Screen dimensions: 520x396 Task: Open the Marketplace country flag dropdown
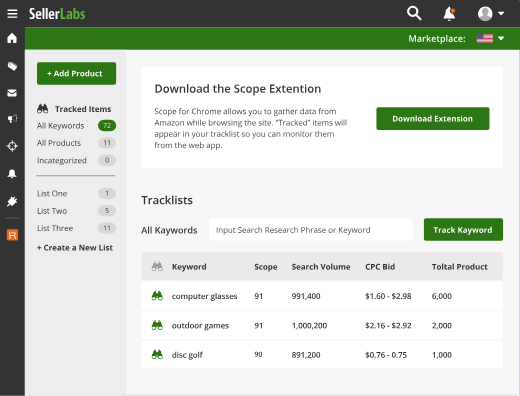(x=490, y=39)
